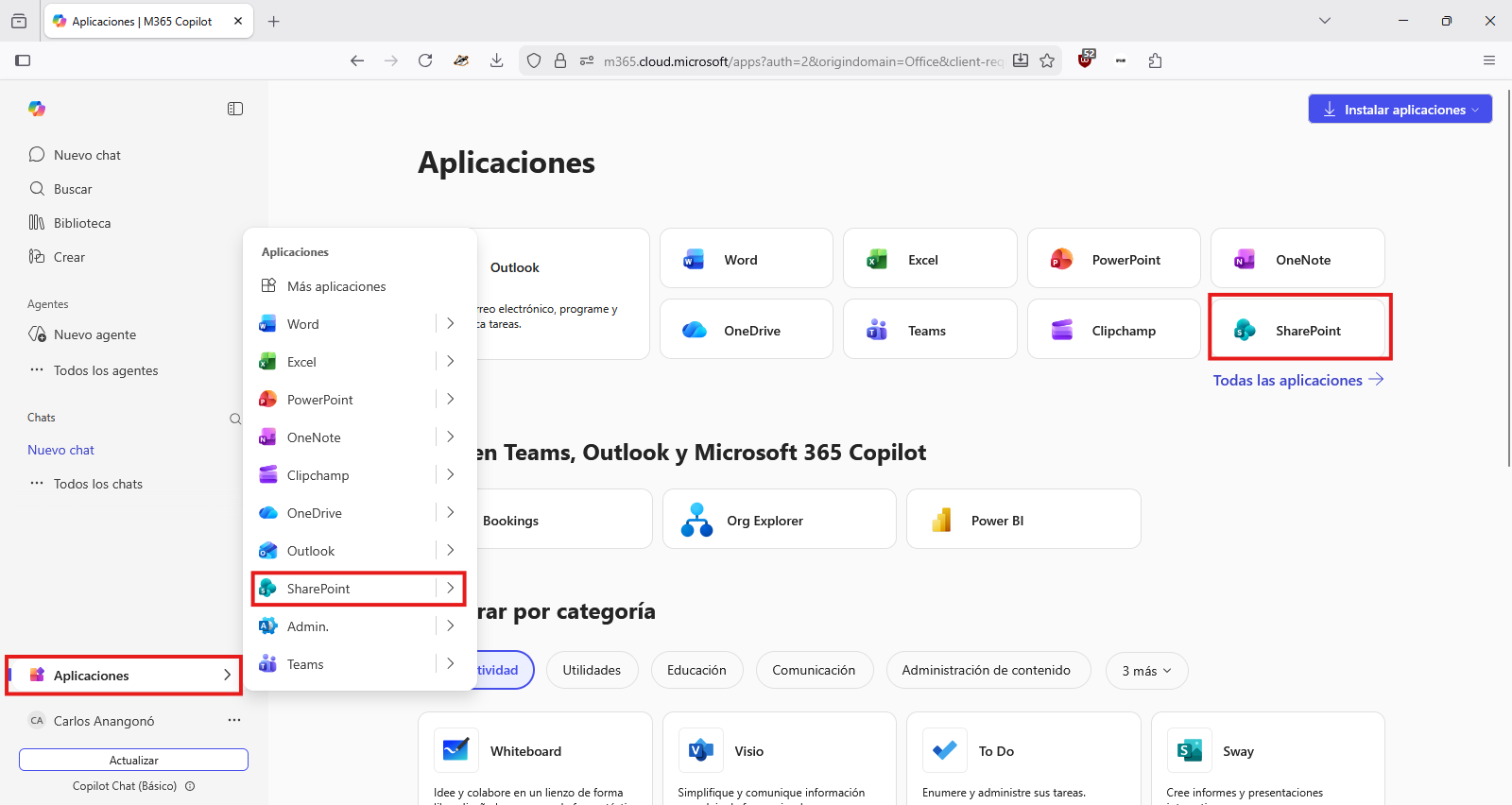Open the Org Explorer app card
This screenshot has height=805, width=1512.
[780, 520]
